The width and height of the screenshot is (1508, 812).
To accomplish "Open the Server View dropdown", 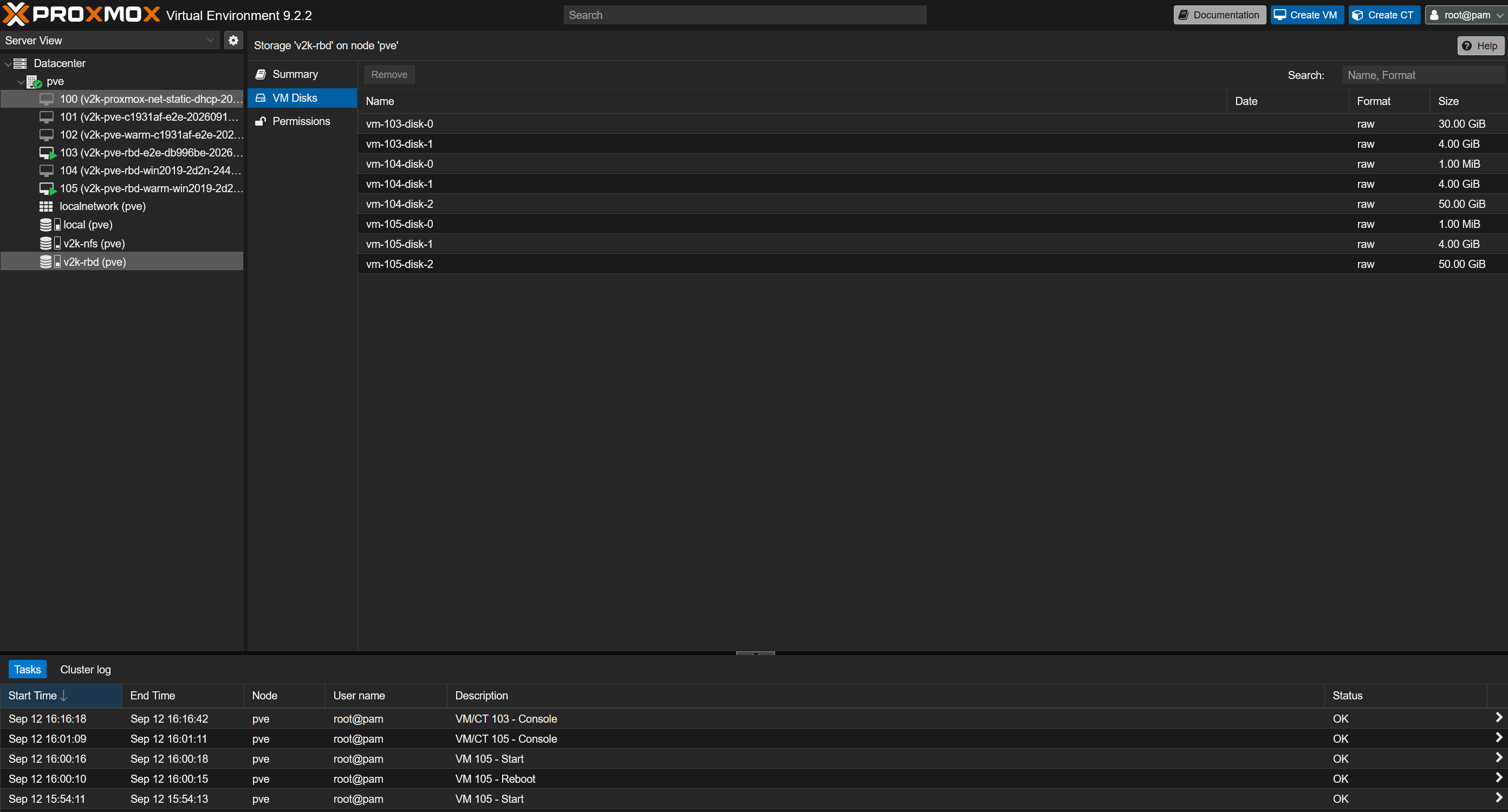I will click(x=210, y=41).
